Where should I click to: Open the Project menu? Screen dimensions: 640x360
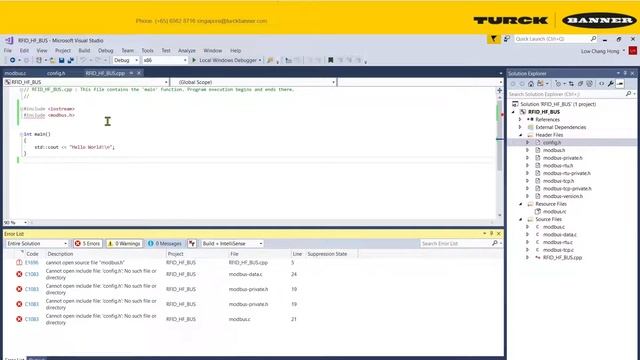click(x=63, y=51)
